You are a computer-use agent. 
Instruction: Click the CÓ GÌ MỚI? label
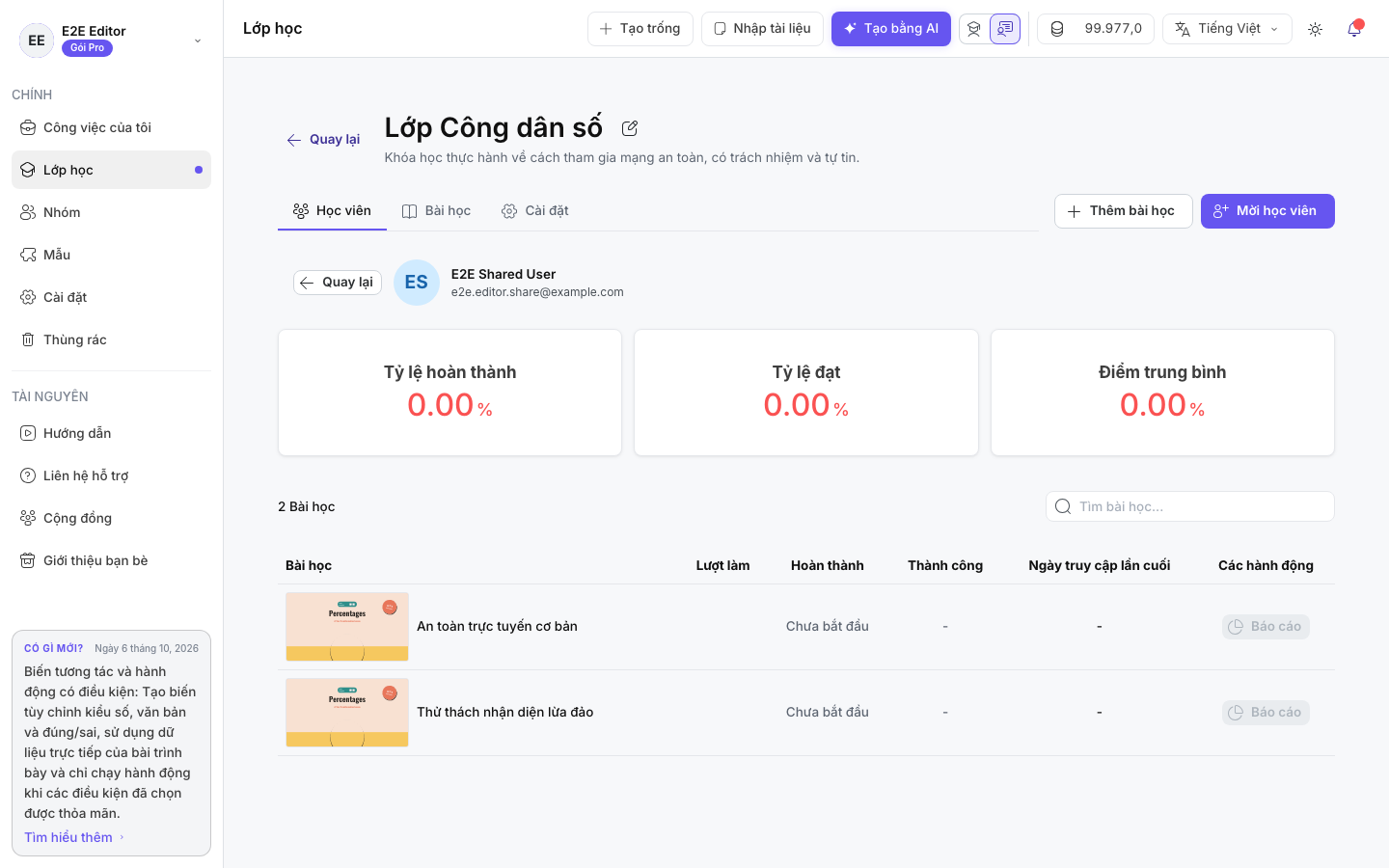coord(54,648)
